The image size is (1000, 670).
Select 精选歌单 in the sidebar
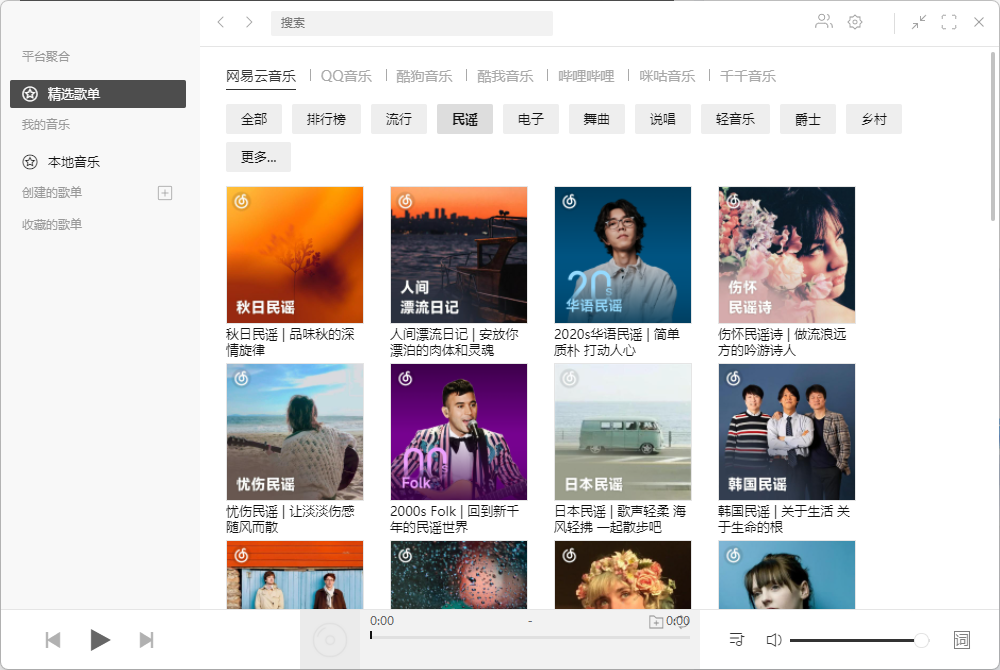pyautogui.click(x=98, y=94)
